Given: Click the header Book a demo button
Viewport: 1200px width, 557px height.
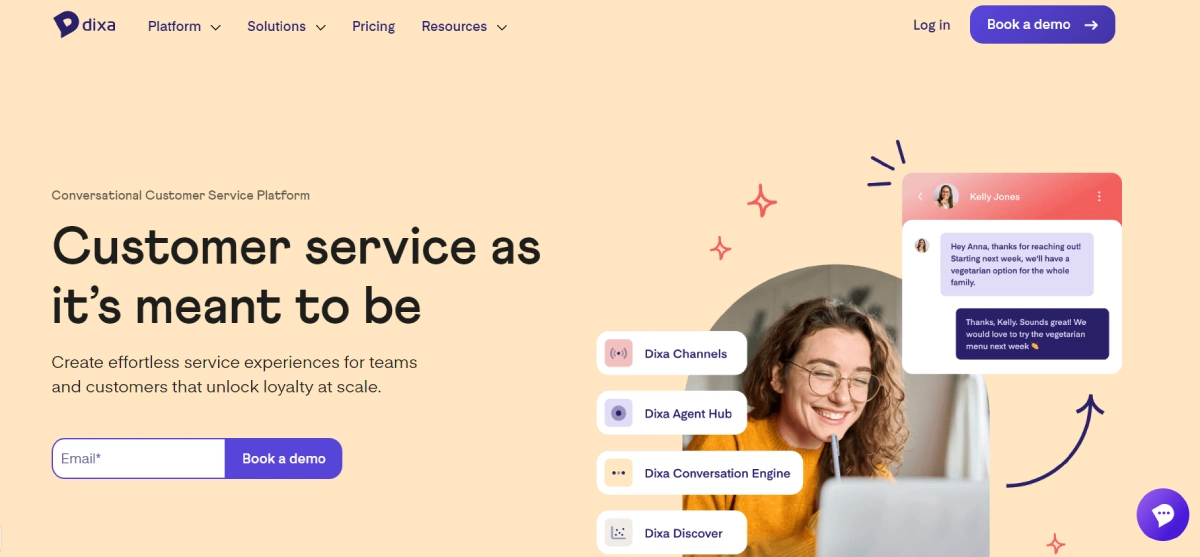Looking at the screenshot, I should 1042,25.
